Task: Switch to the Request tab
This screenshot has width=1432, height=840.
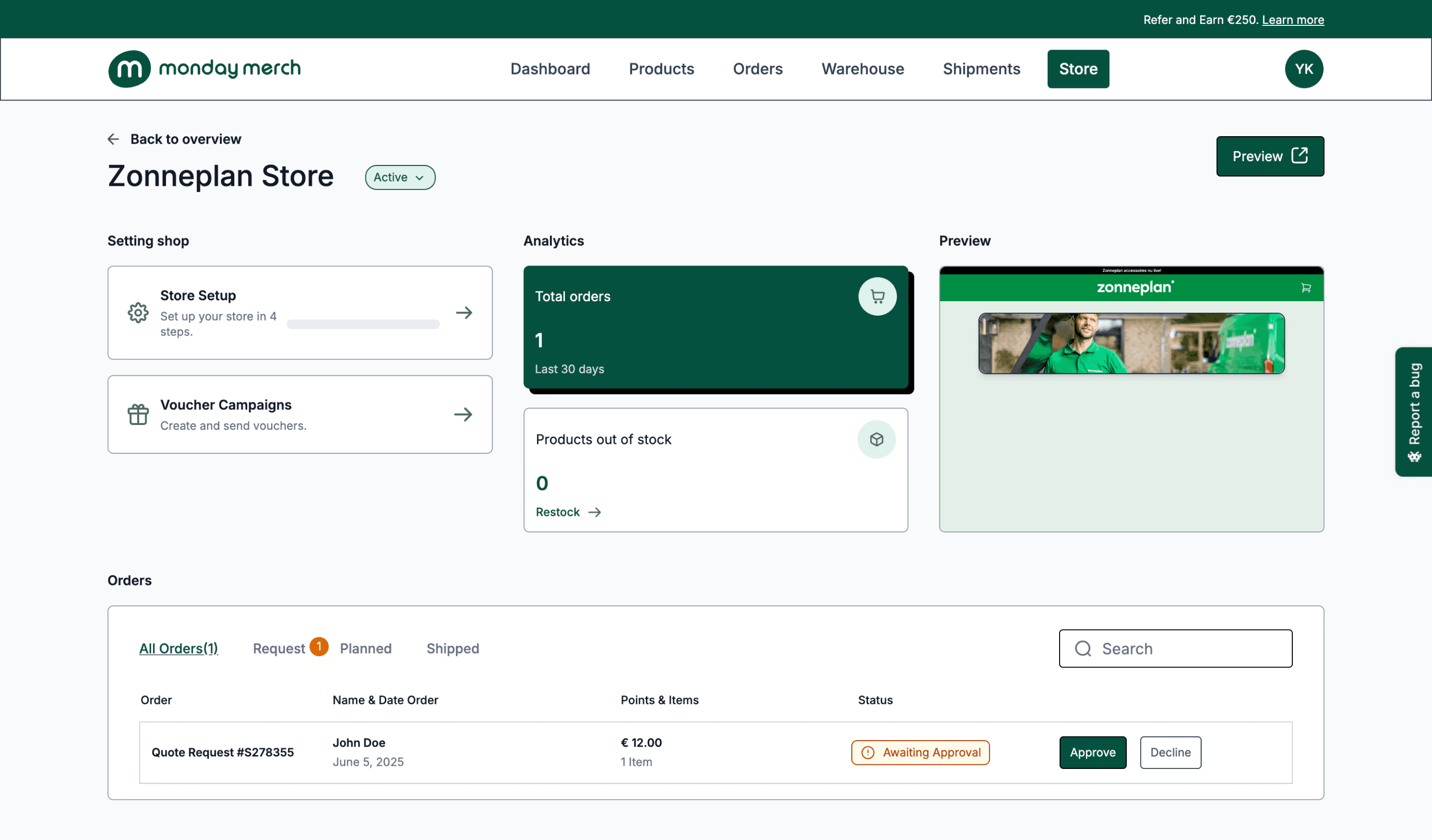Action: pos(279,648)
